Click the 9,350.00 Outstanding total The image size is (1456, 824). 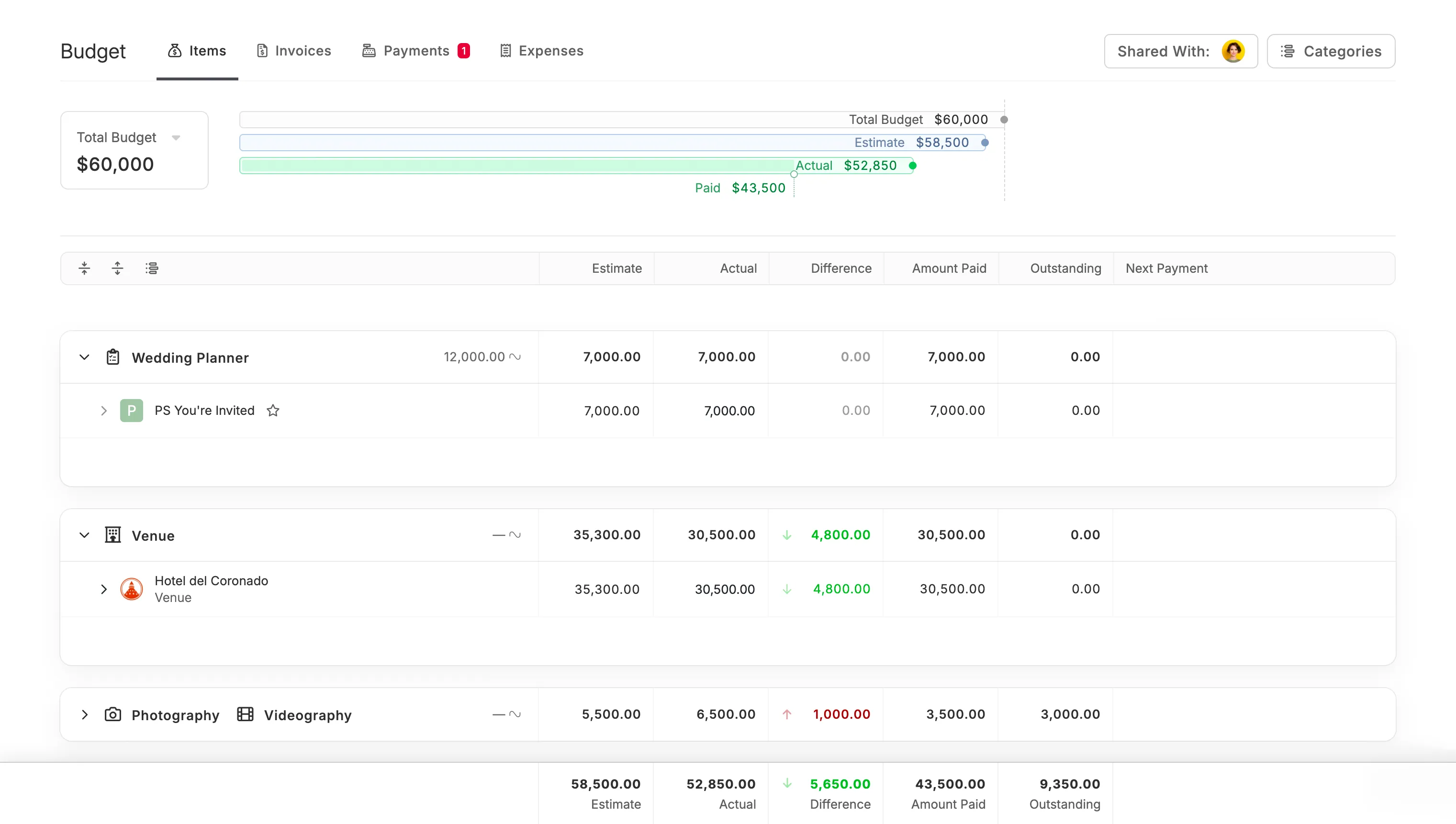point(1070,784)
